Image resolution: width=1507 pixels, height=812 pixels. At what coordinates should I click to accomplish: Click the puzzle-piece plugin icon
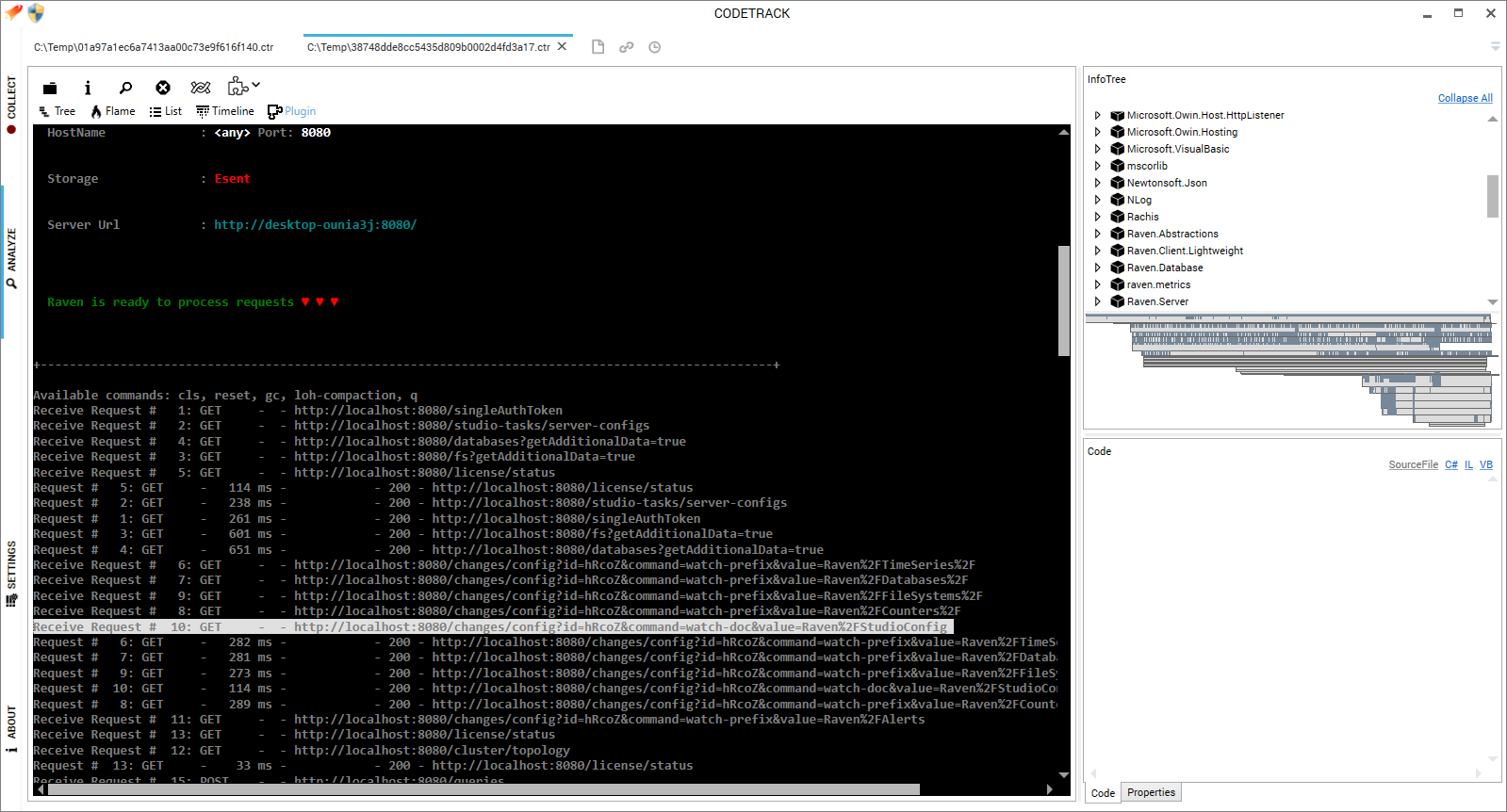point(238,87)
